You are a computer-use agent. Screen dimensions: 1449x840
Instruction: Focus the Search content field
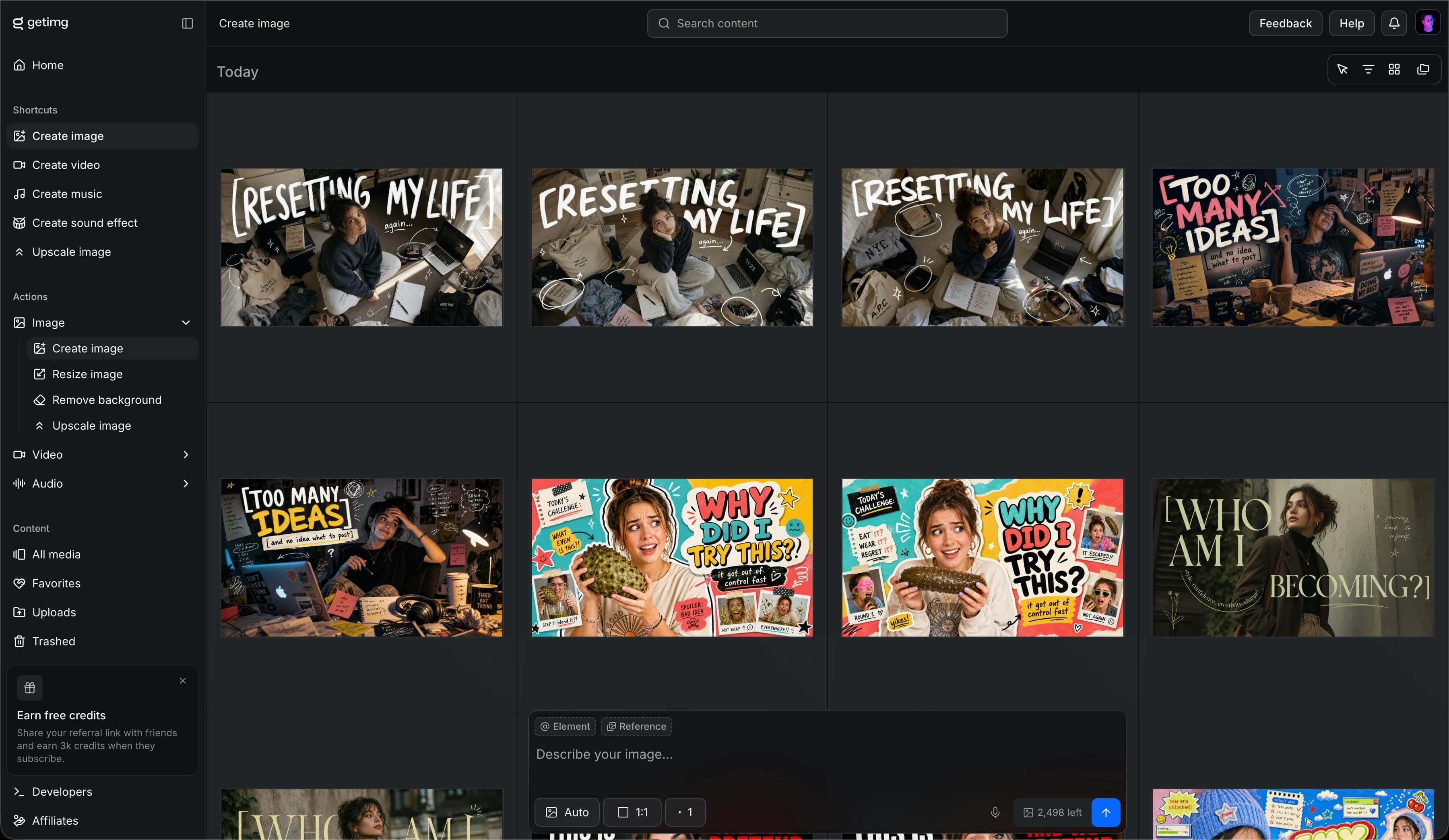pyautogui.click(x=827, y=24)
